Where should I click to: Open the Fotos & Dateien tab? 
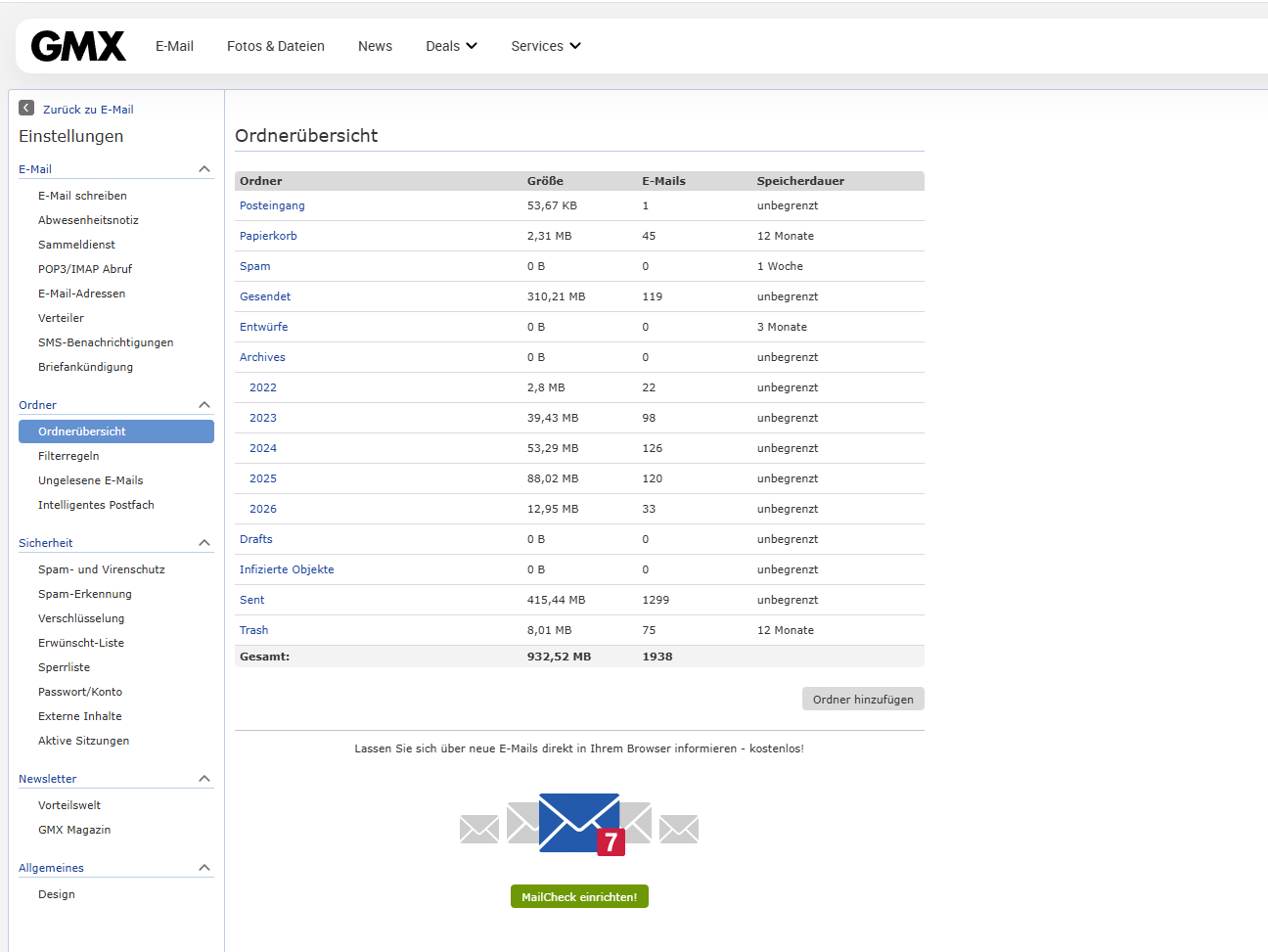275,46
